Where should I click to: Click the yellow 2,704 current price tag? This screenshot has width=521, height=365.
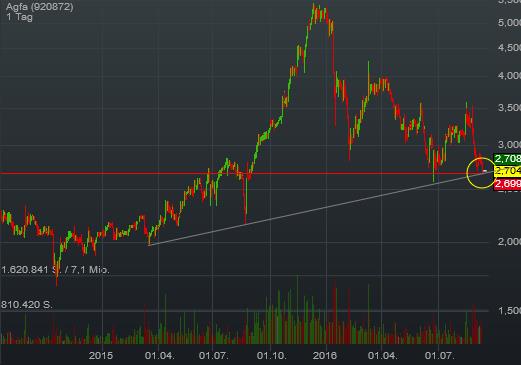(x=508, y=171)
